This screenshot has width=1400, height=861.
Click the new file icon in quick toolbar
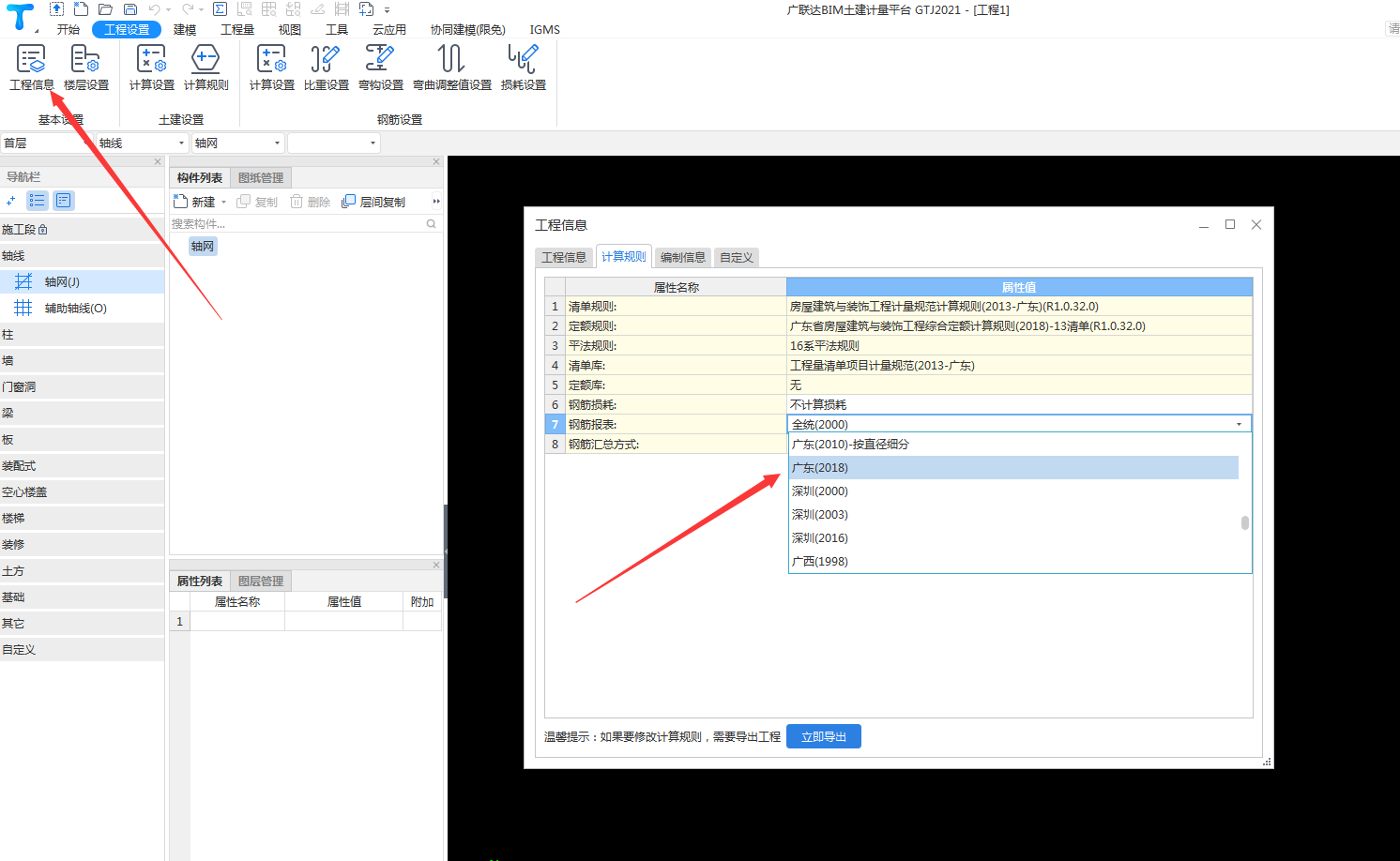82,9
